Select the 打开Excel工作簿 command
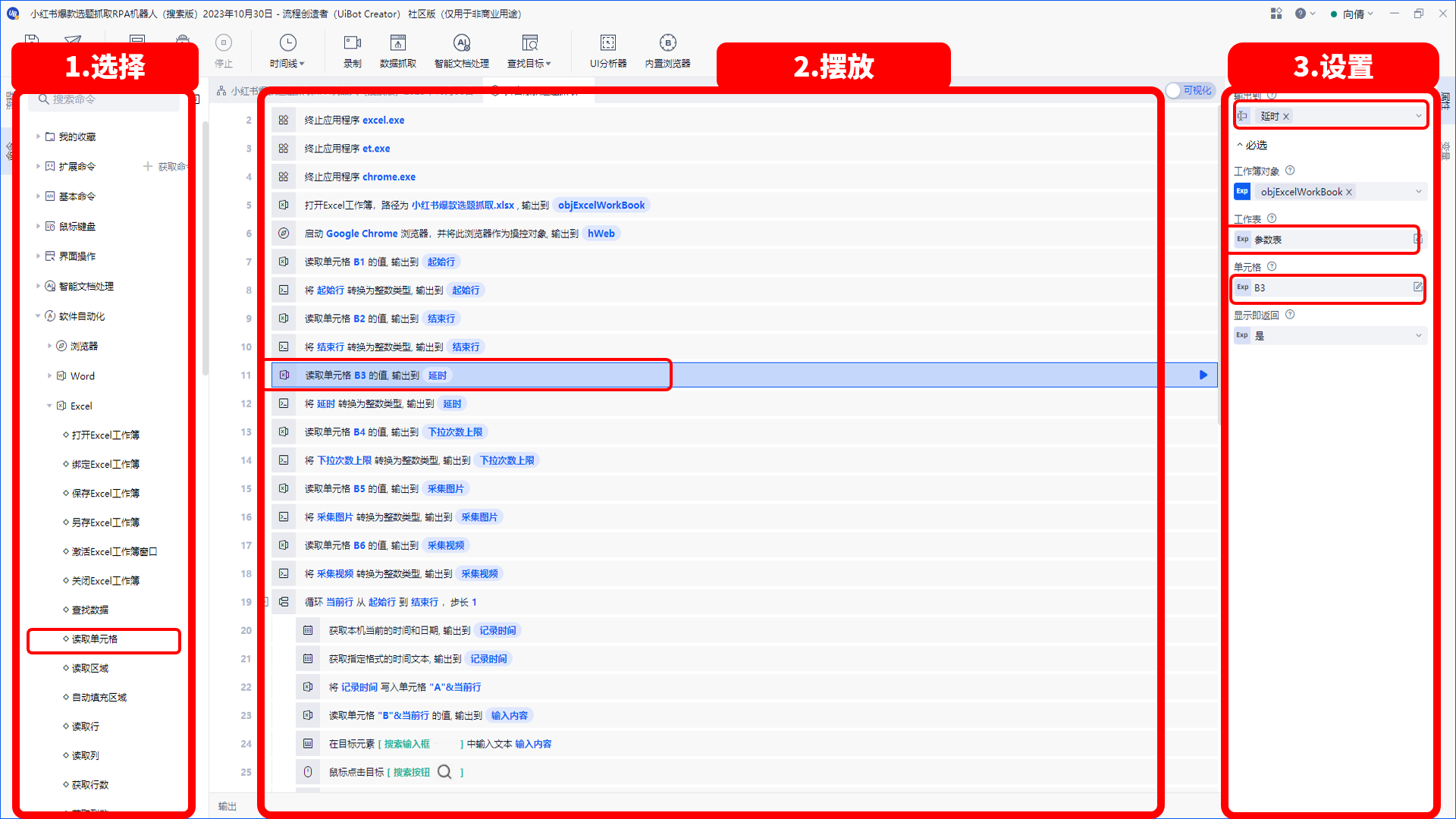 pos(105,435)
